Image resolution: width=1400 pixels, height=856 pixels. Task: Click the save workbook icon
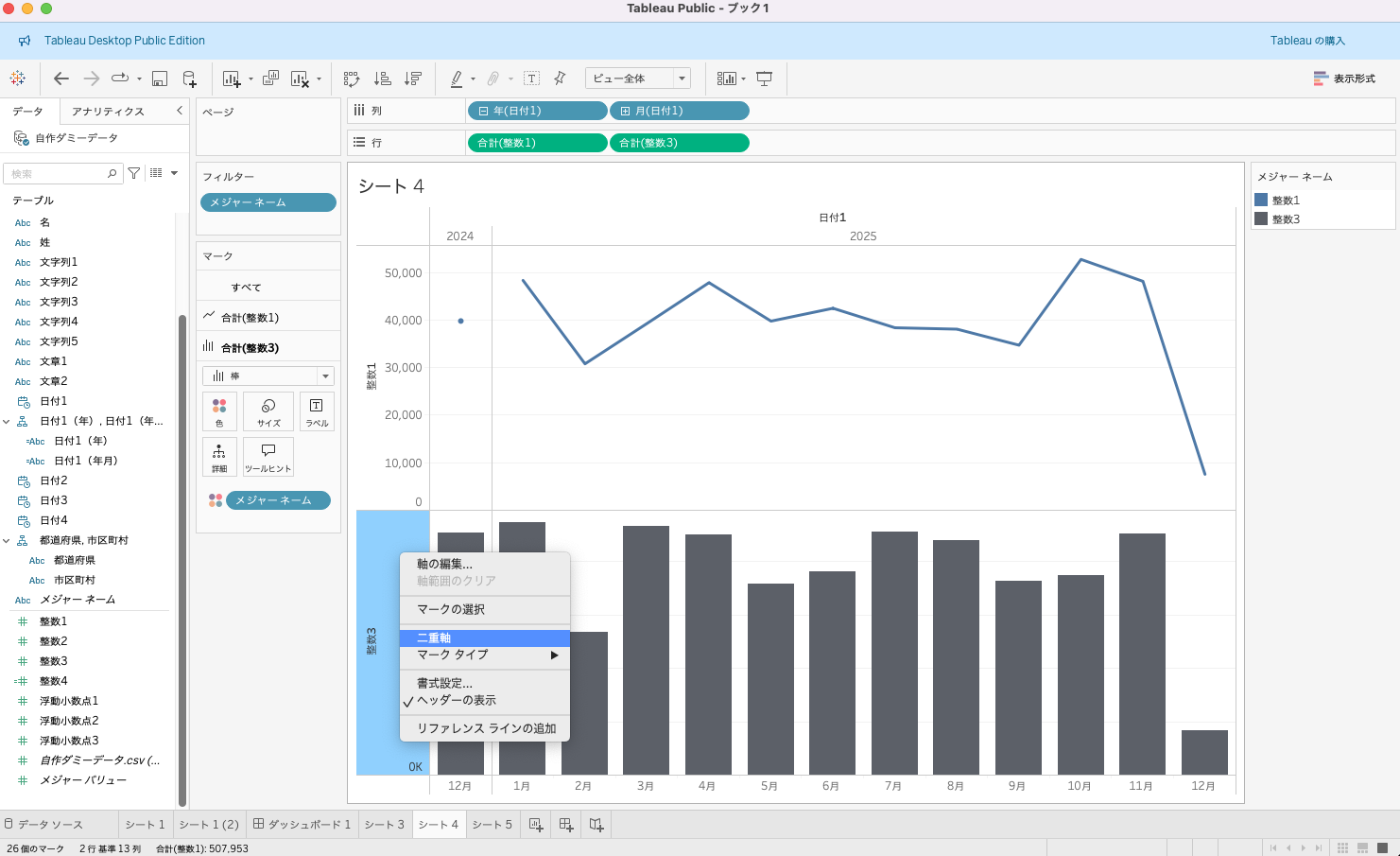[x=160, y=79]
